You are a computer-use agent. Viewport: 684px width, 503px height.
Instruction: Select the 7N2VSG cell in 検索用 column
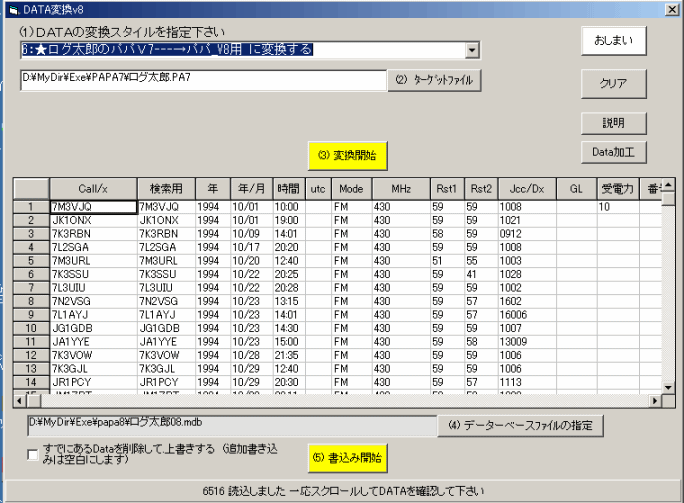tap(166, 301)
